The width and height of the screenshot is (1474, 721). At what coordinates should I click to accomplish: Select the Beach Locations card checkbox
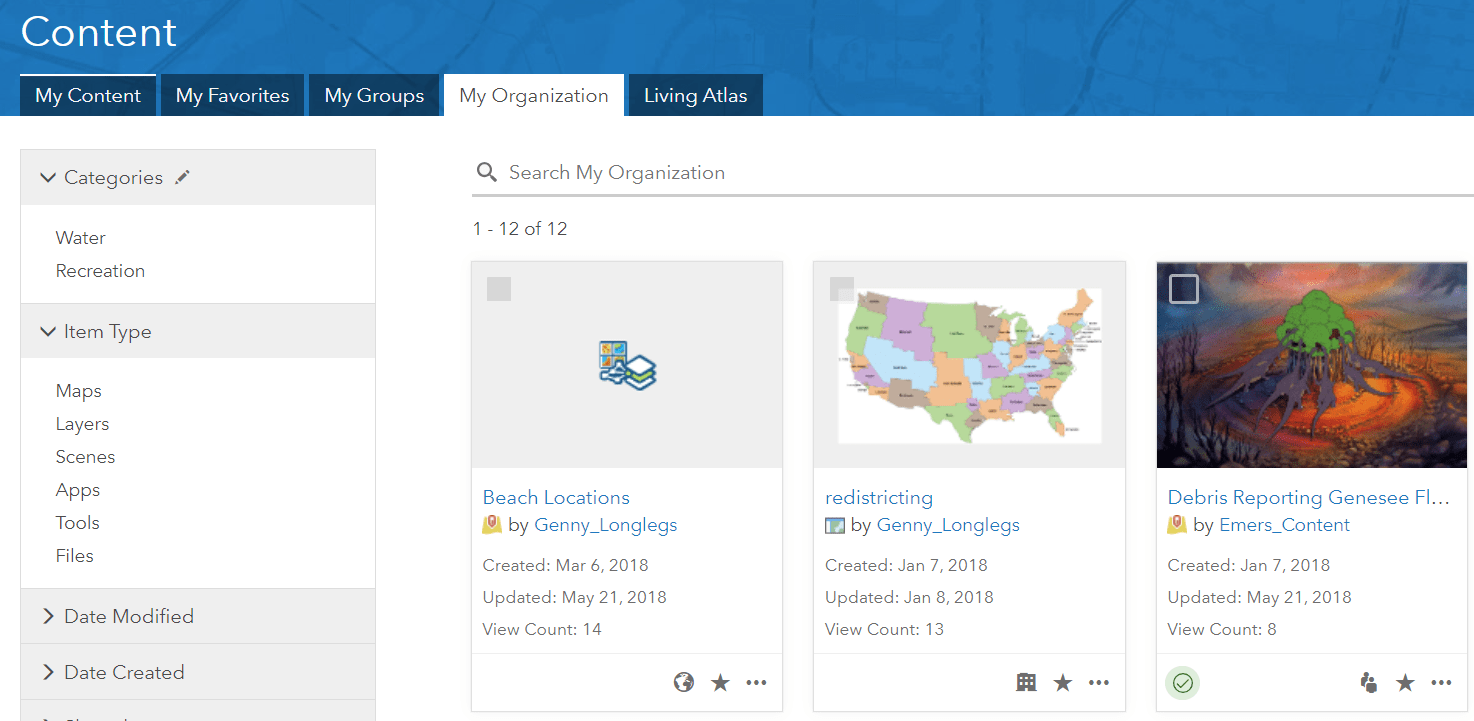tap(499, 289)
